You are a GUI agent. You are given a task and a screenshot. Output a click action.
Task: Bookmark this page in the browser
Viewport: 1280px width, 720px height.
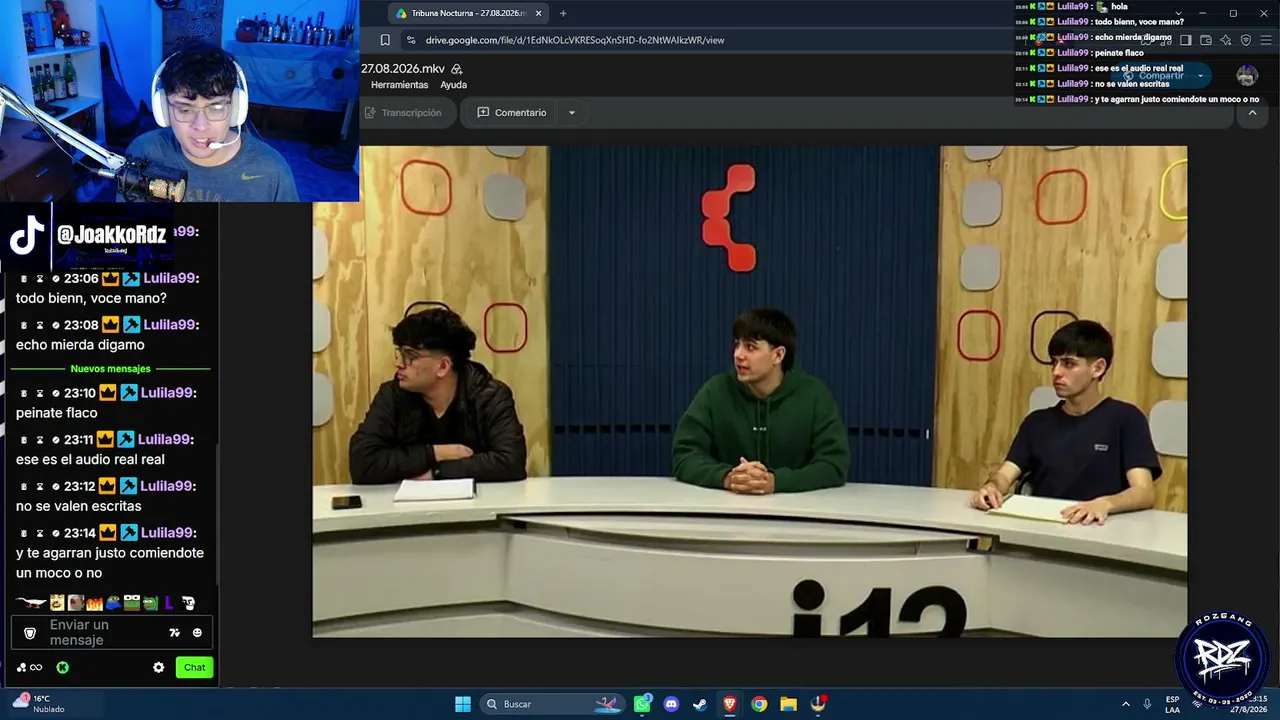click(x=385, y=40)
